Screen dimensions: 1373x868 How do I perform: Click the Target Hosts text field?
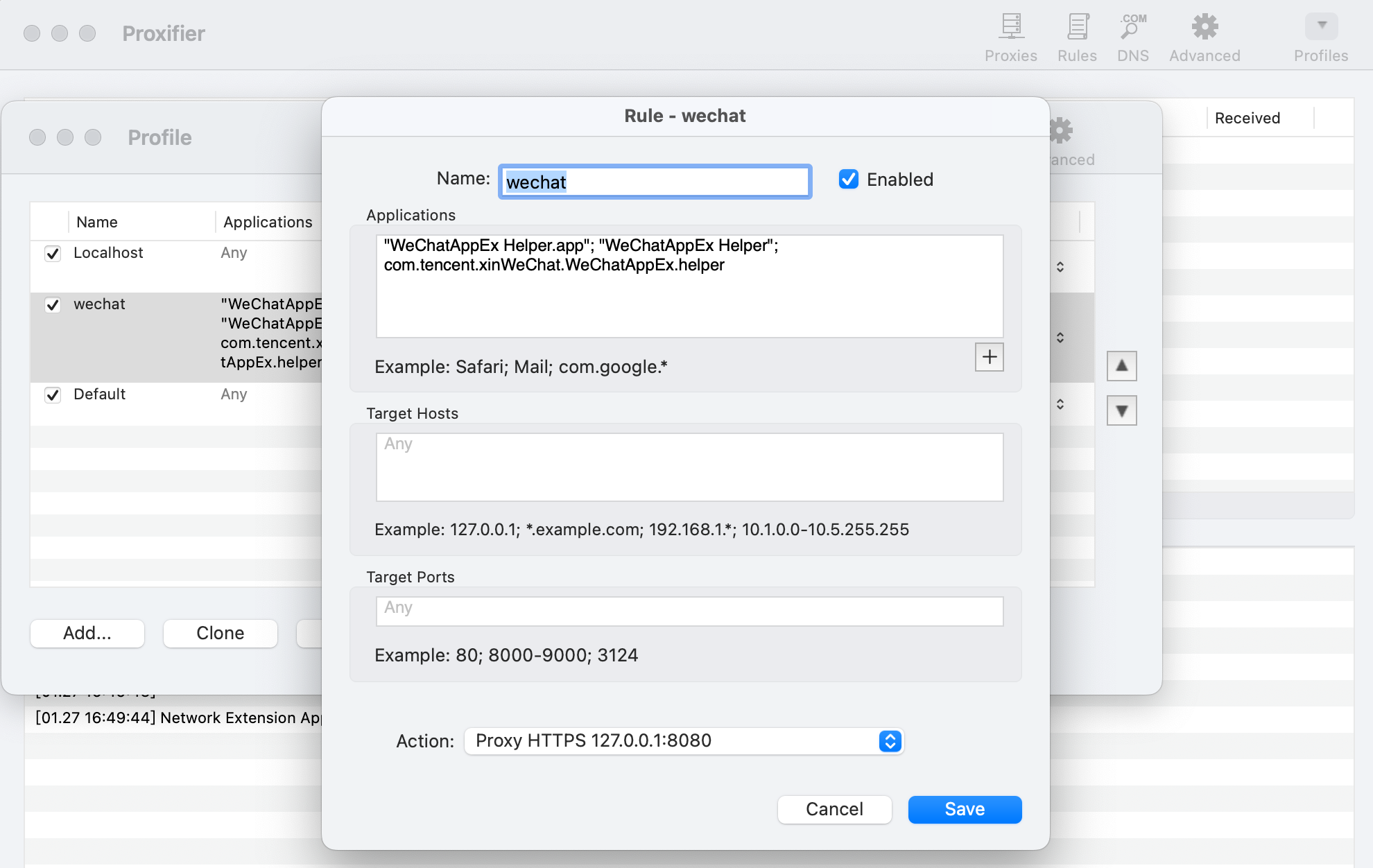click(x=689, y=467)
